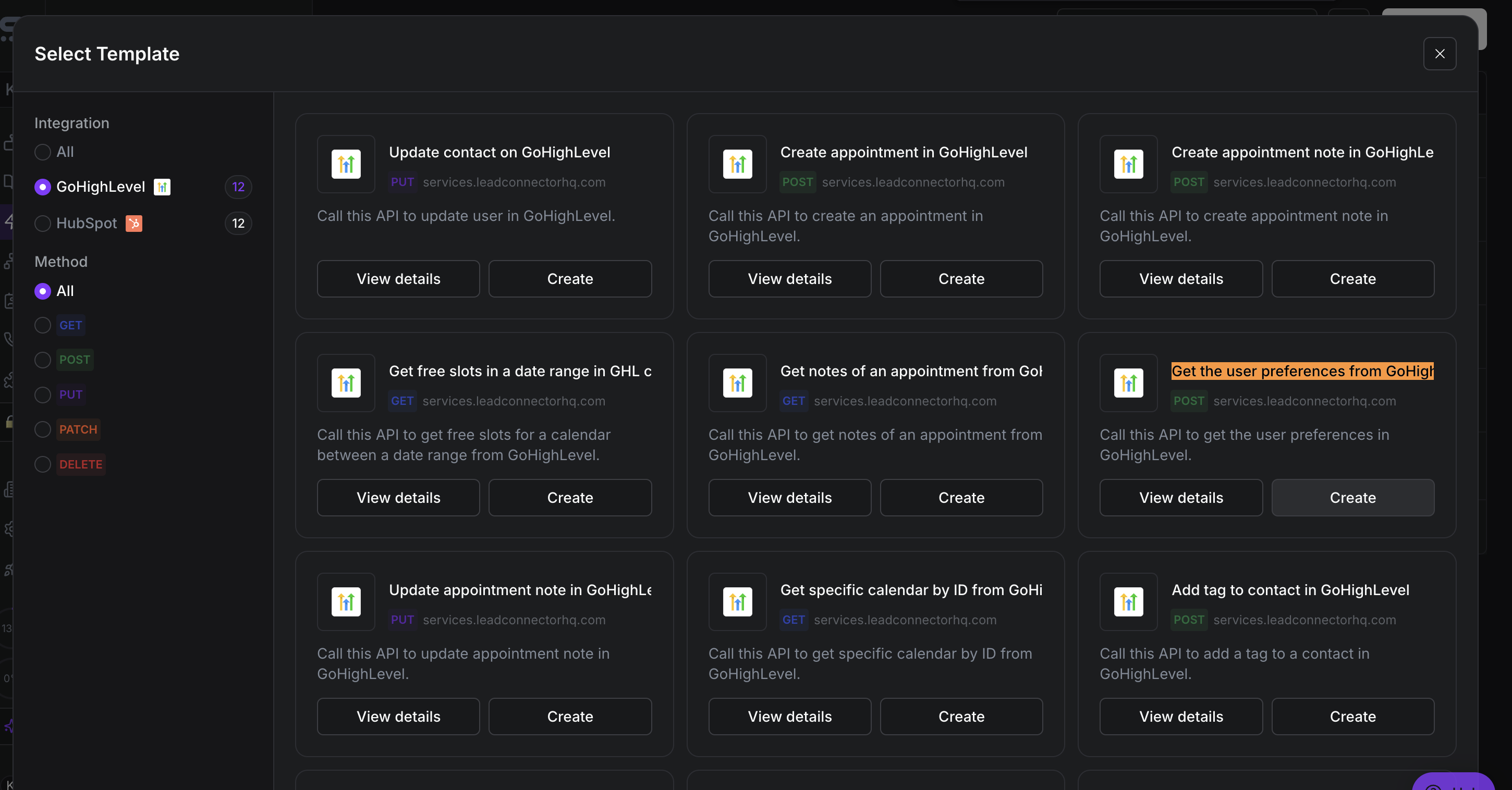1512x790 pixels.
Task: Filter templates by POST method
Action: 42,360
